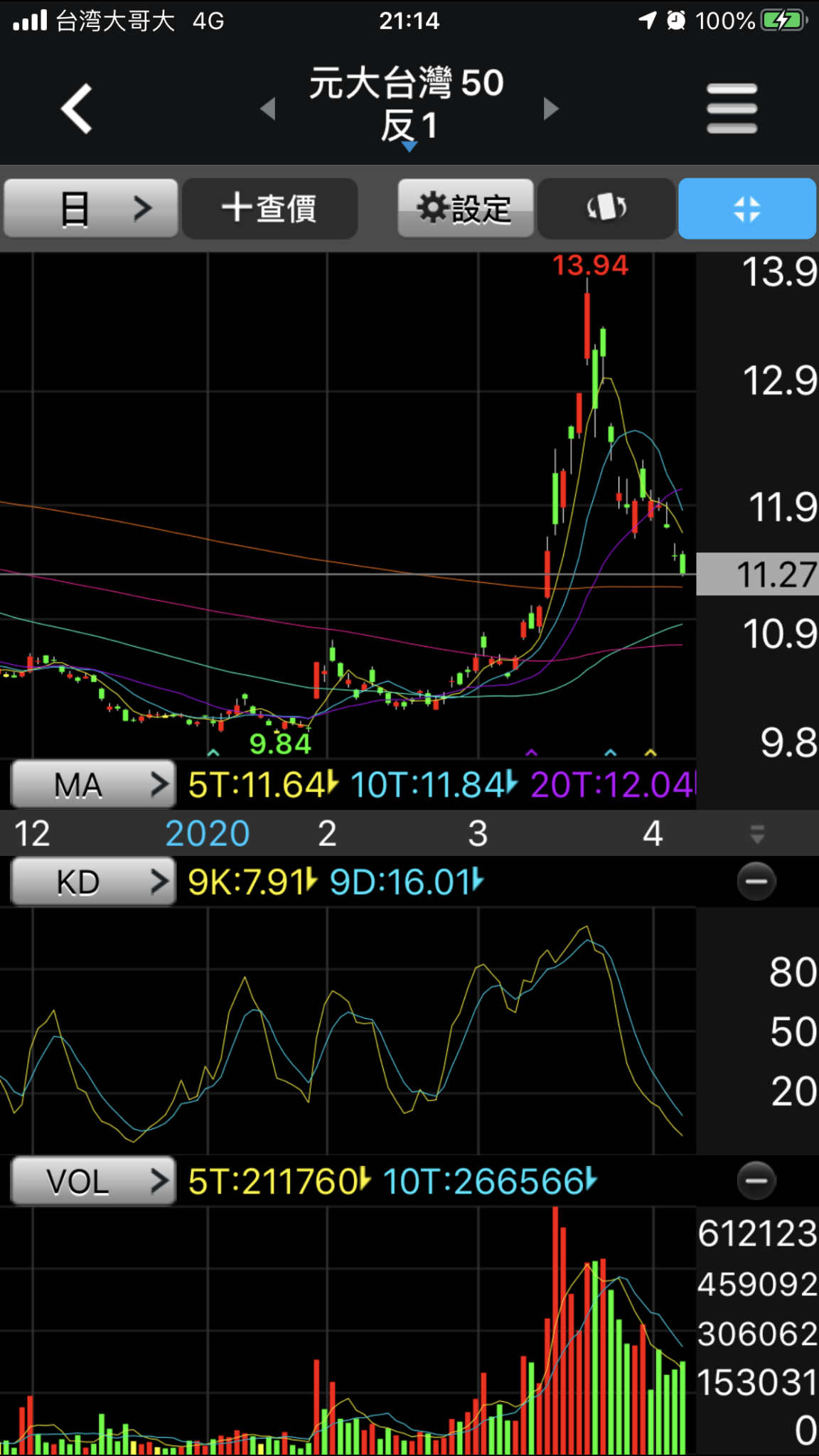The width and height of the screenshot is (819, 1456).
Task: Tap the small arrow on date axis
Action: pos(757,834)
